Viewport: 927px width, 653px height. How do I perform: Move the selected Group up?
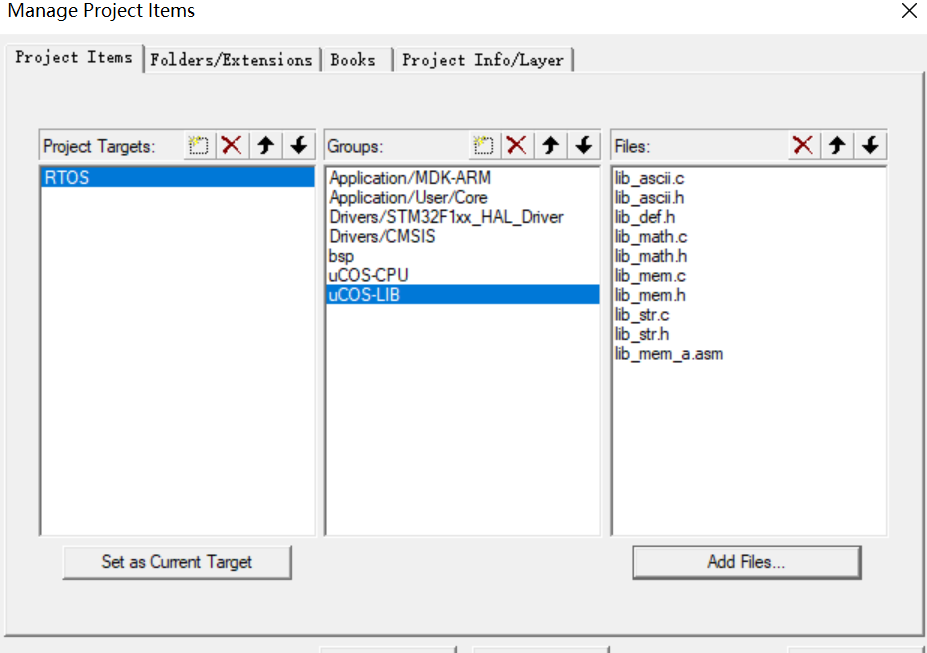tap(550, 145)
